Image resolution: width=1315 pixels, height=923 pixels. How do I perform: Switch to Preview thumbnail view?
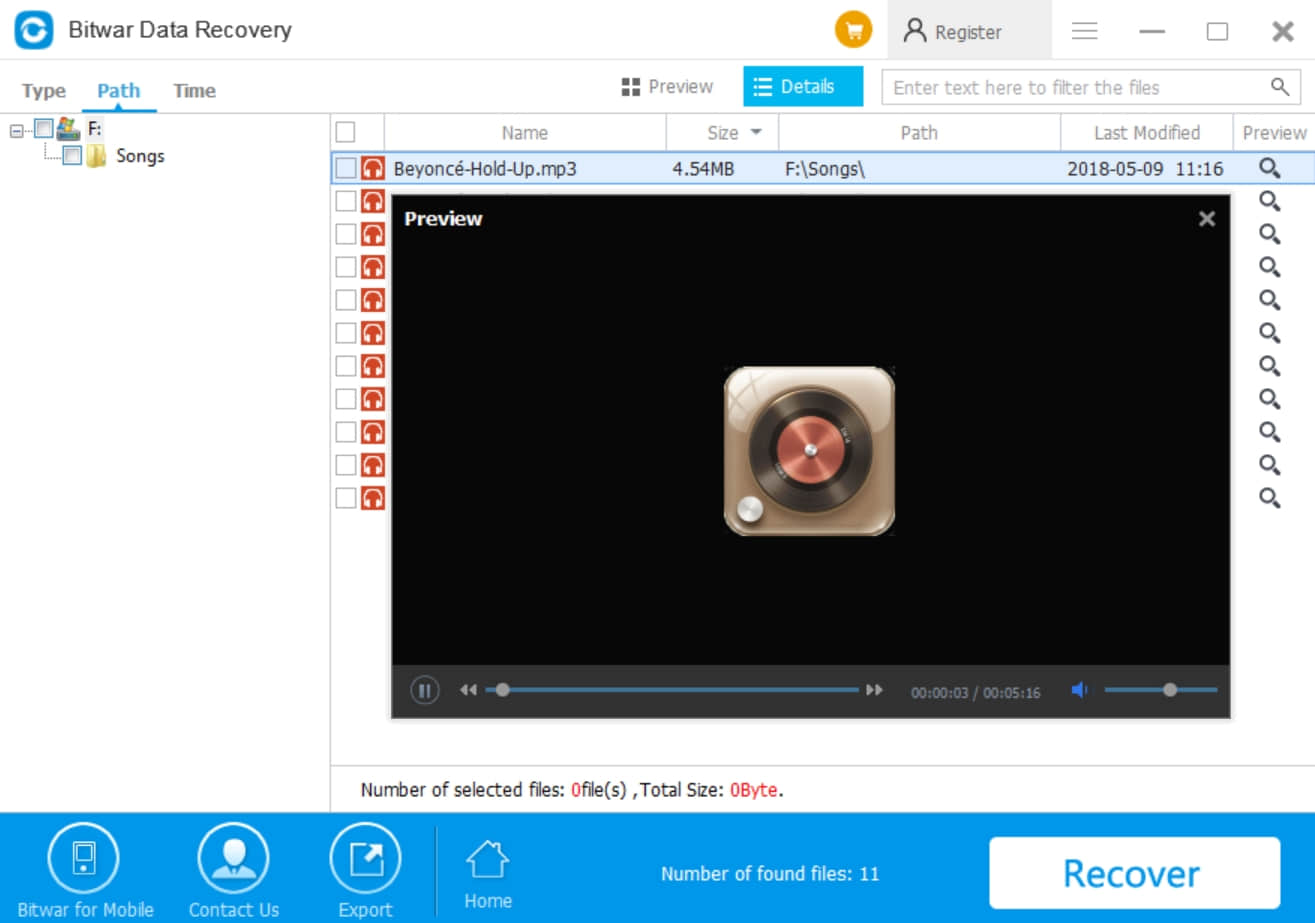coord(667,87)
